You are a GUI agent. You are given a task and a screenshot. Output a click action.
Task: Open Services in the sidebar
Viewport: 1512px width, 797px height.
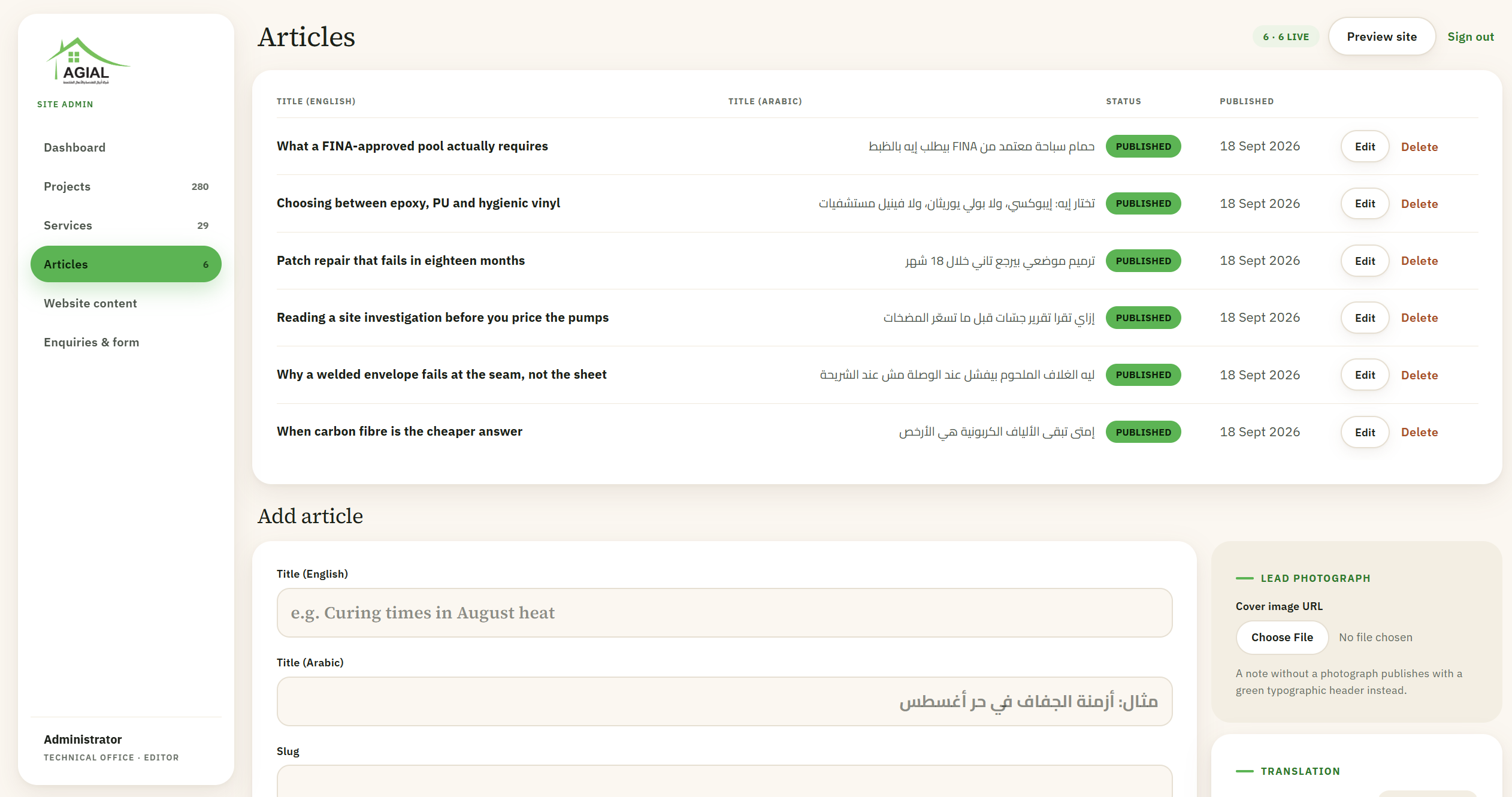tap(126, 225)
